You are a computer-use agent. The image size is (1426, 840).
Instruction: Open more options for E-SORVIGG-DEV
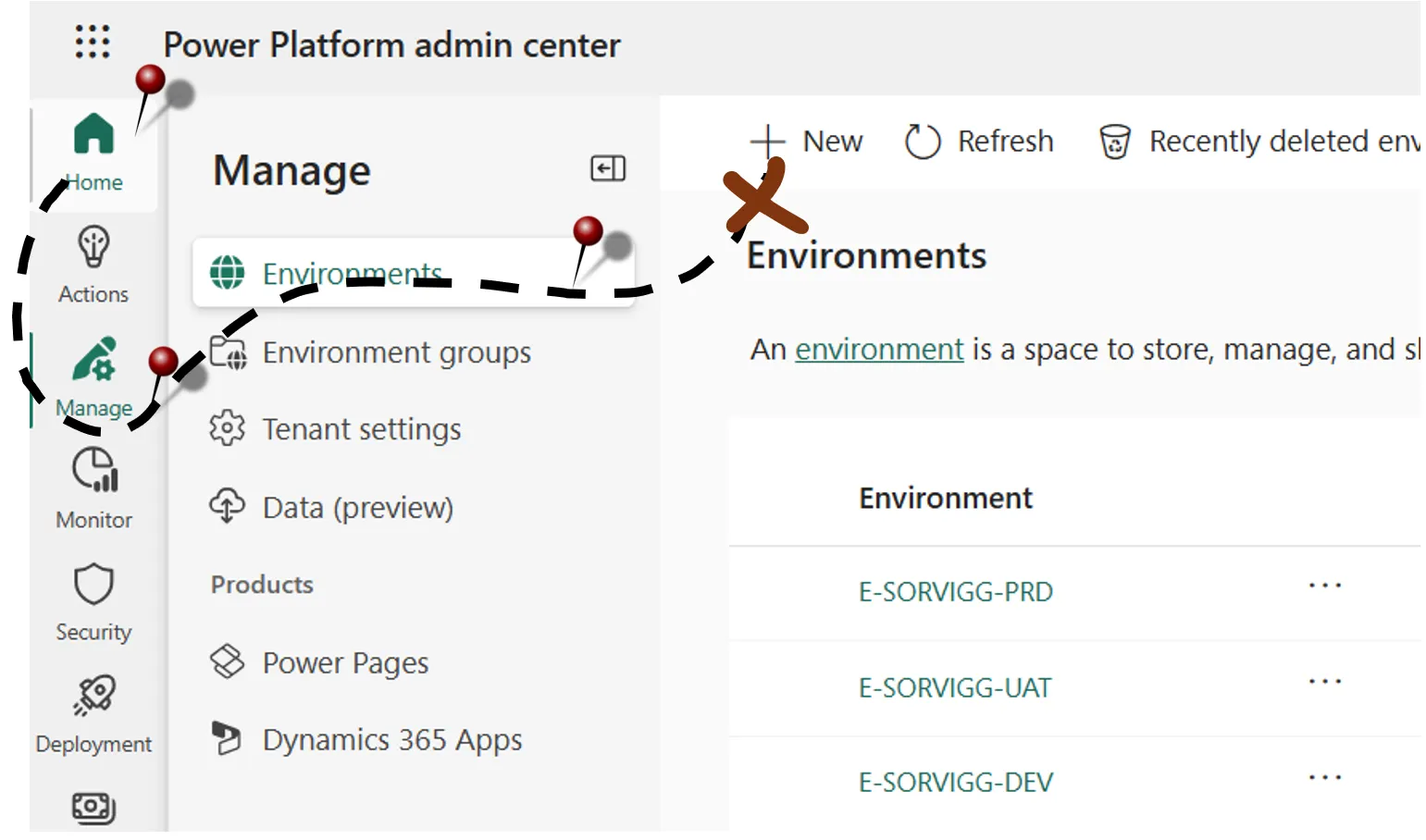[1325, 778]
